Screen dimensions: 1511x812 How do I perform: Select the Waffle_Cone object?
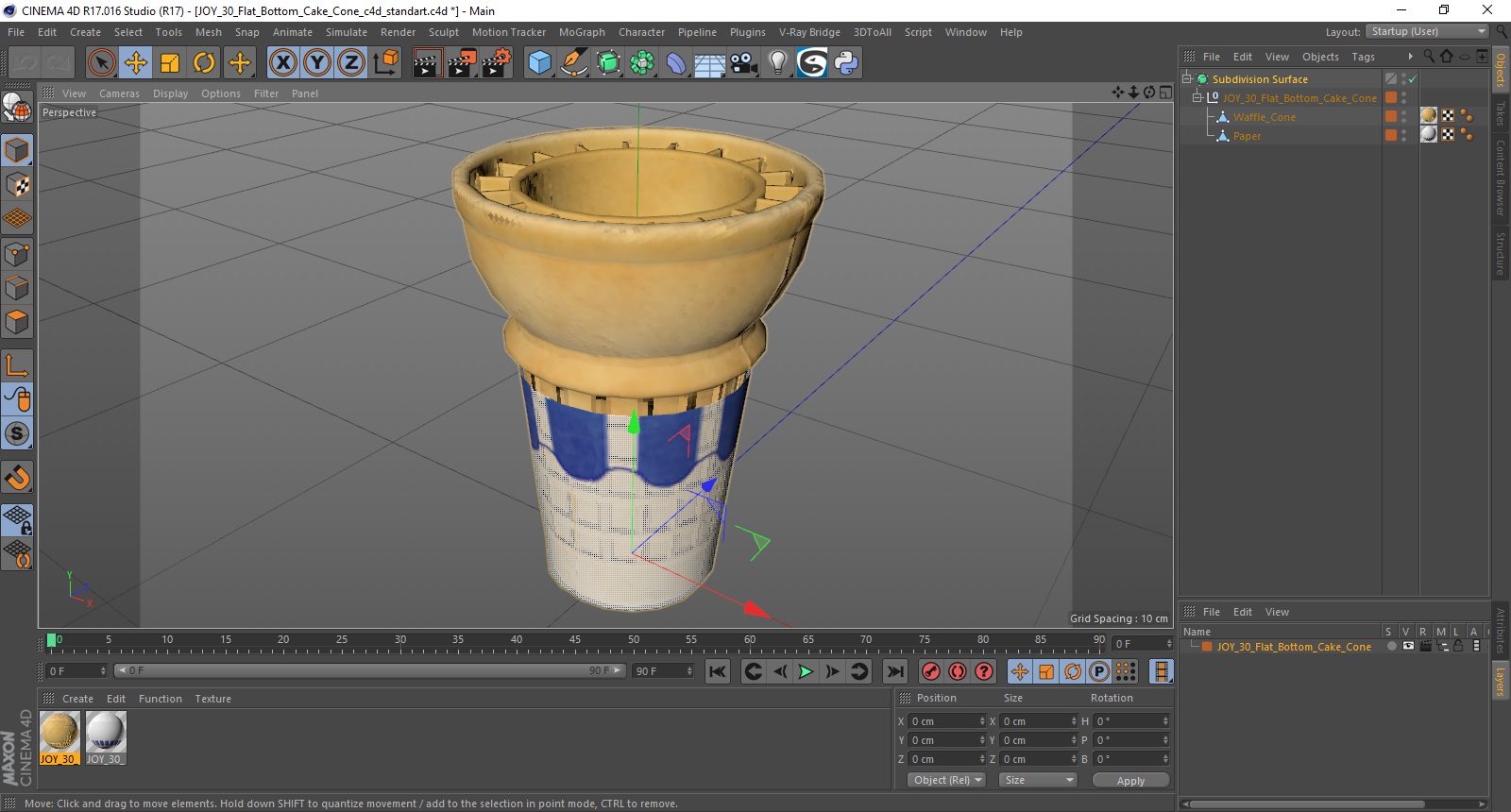1264,117
